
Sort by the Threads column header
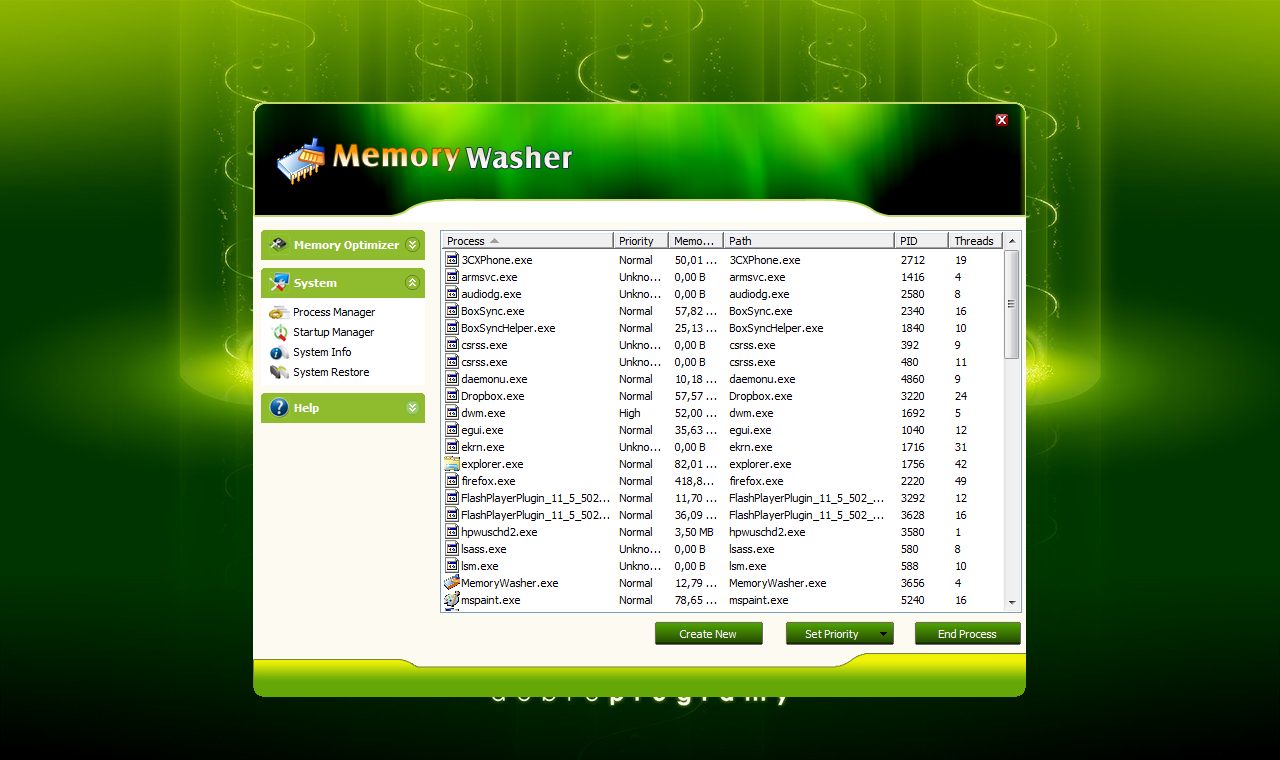tap(975, 241)
